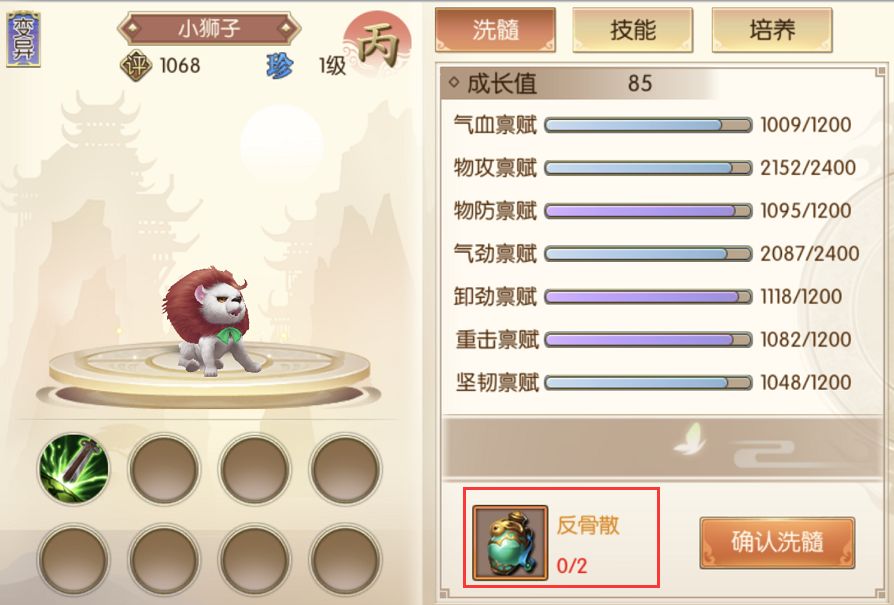Click the green sword skill icon
The height and width of the screenshot is (605, 894).
[74, 468]
